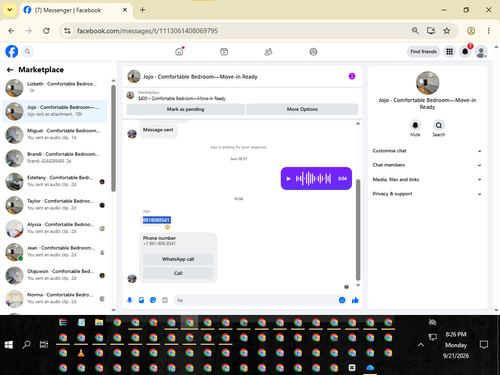The width and height of the screenshot is (500, 375).
Task: Mute the conversation with the bell icon
Action: 415,125
